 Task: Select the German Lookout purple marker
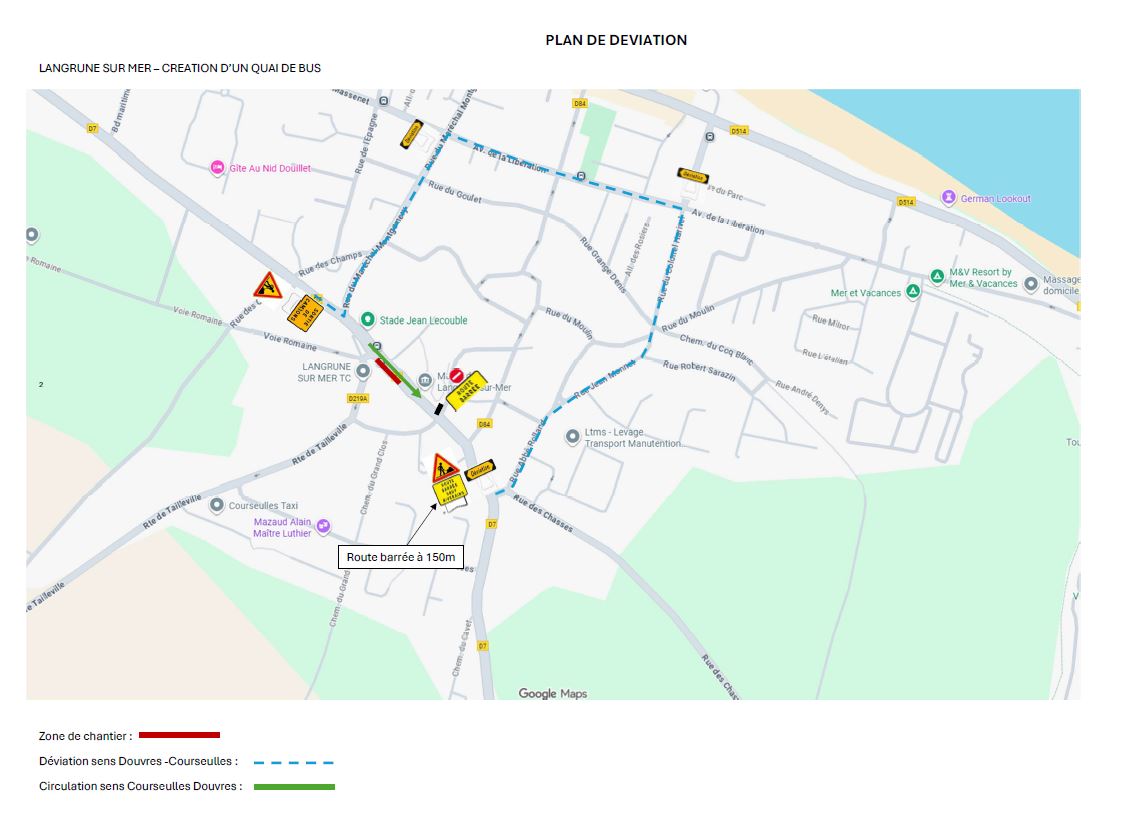(x=948, y=198)
